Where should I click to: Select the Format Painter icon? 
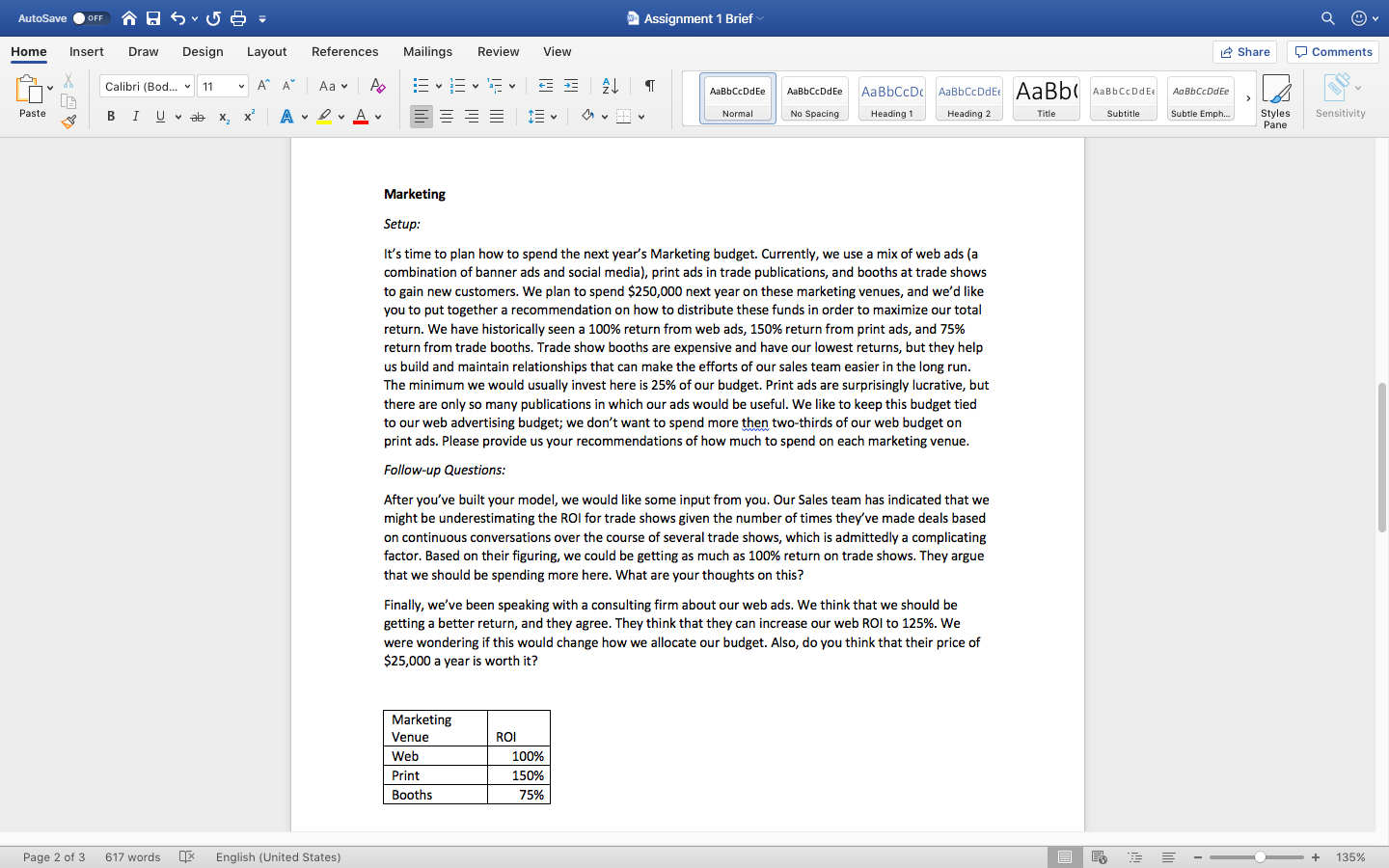click(x=68, y=122)
